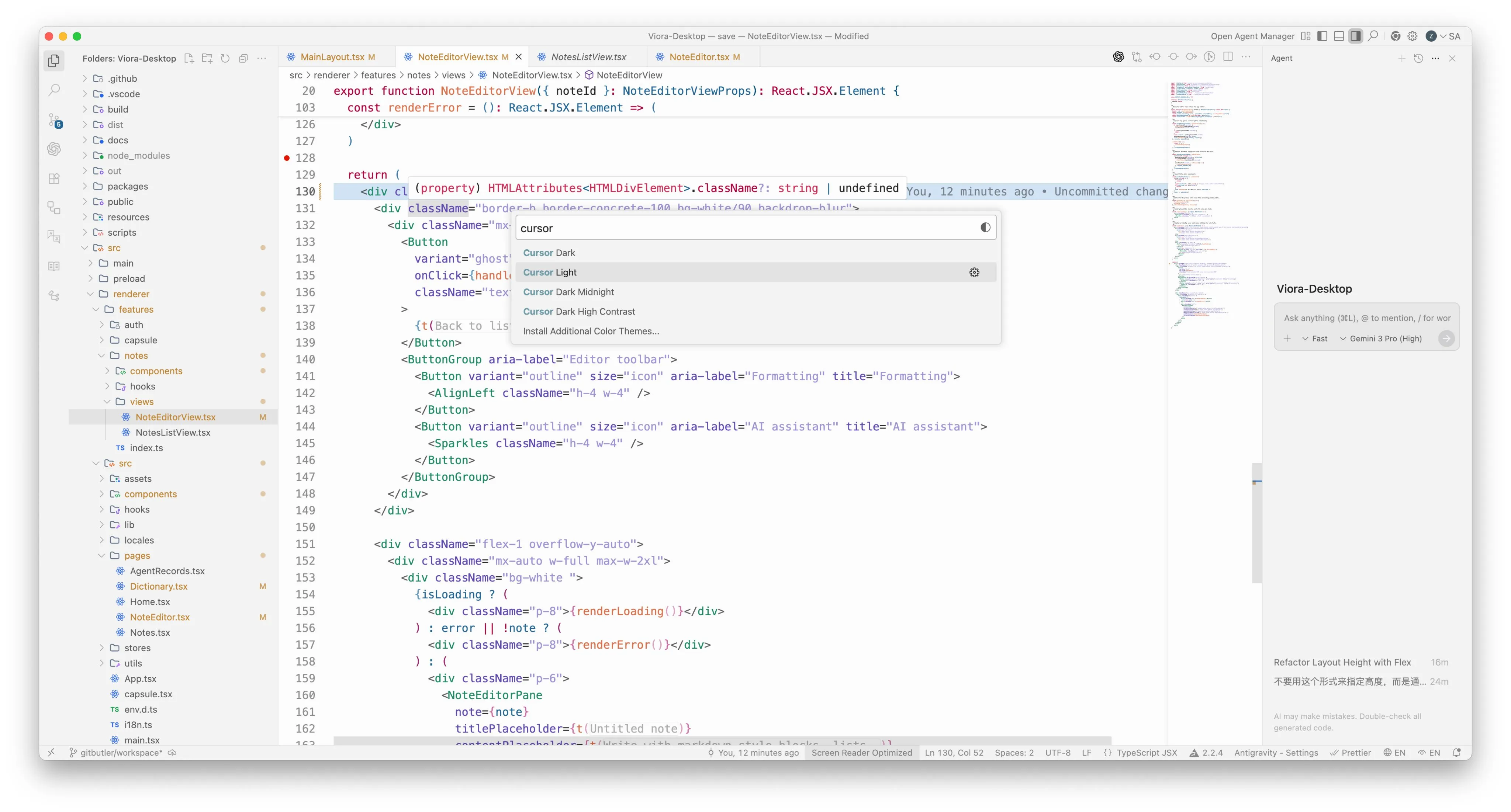1511x812 pixels.
Task: Click Open Agent Manager in title bar
Action: 1252,37
